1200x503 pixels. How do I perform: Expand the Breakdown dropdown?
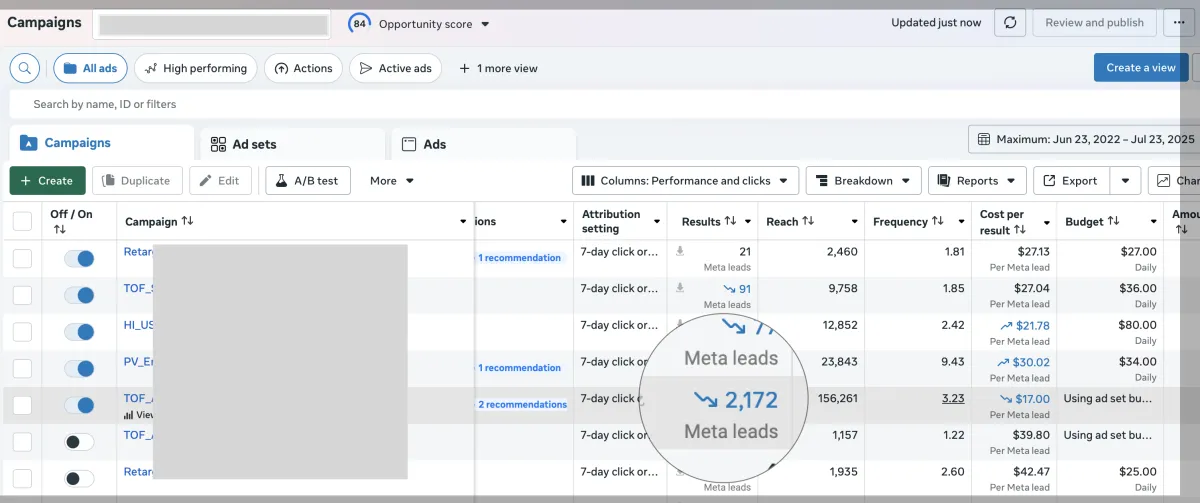[863, 181]
